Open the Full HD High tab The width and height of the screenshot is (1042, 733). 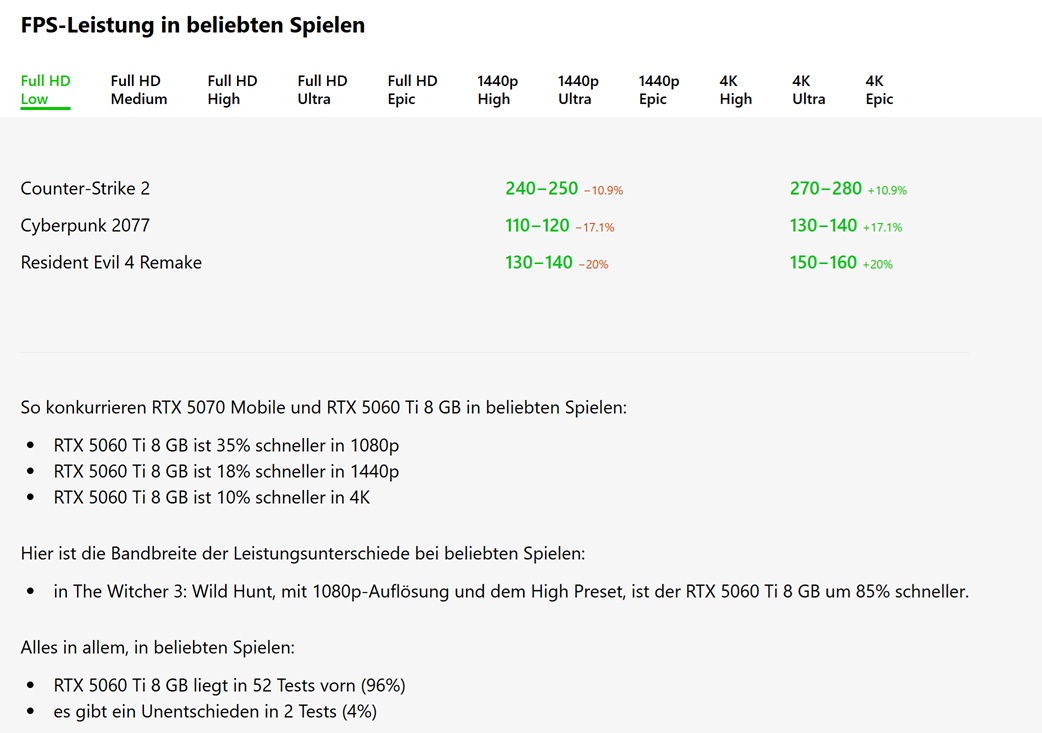[x=232, y=90]
